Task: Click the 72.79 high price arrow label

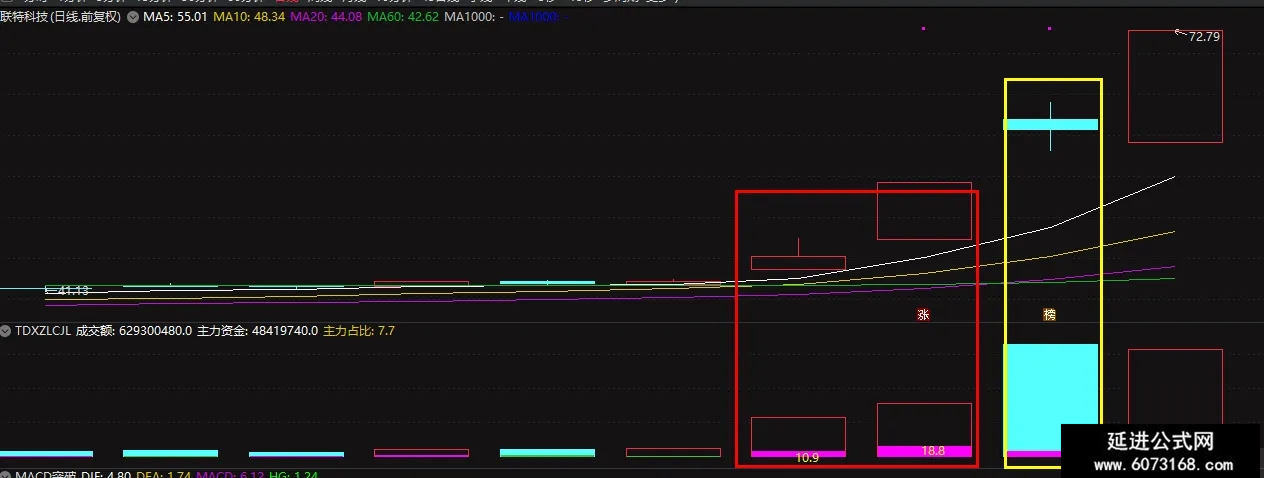Action: pyautogui.click(x=1198, y=36)
